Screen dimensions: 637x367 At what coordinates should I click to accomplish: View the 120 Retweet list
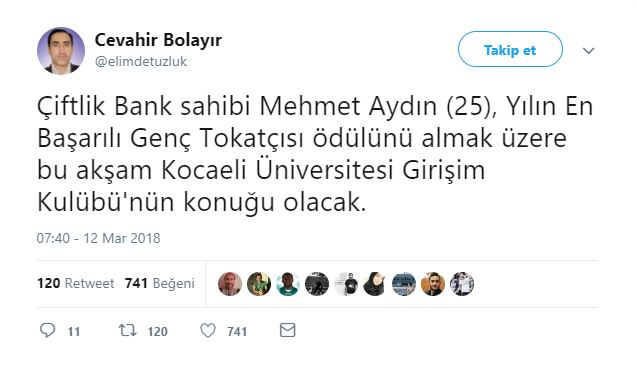76,283
